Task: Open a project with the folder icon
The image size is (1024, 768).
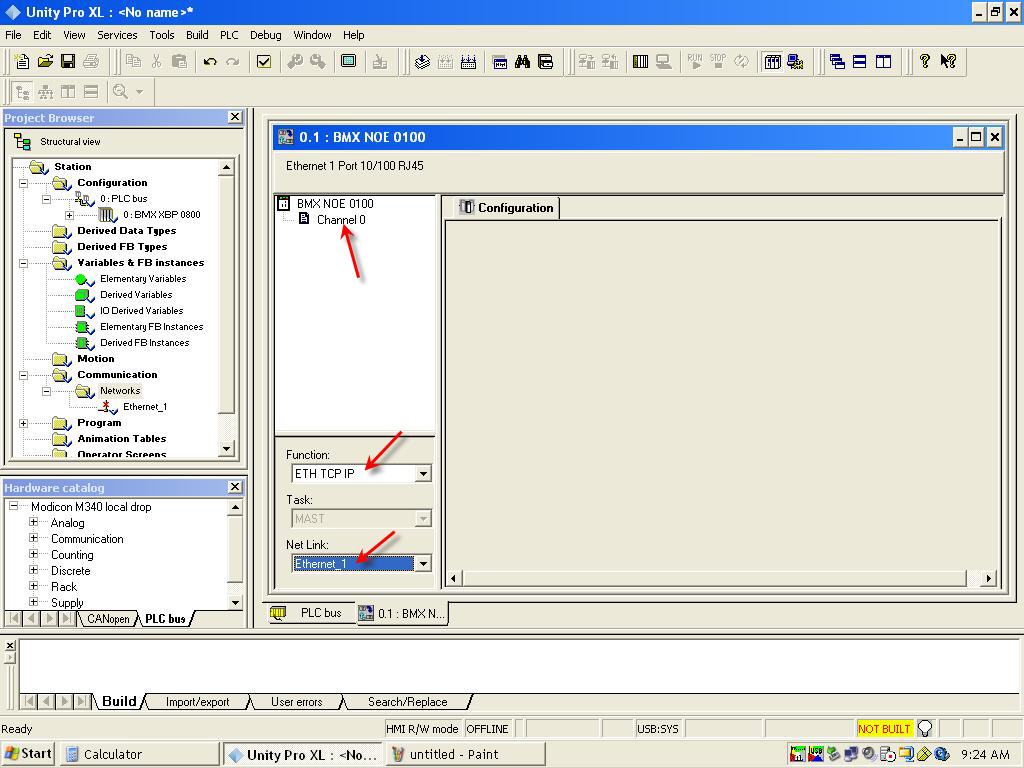Action: click(45, 61)
